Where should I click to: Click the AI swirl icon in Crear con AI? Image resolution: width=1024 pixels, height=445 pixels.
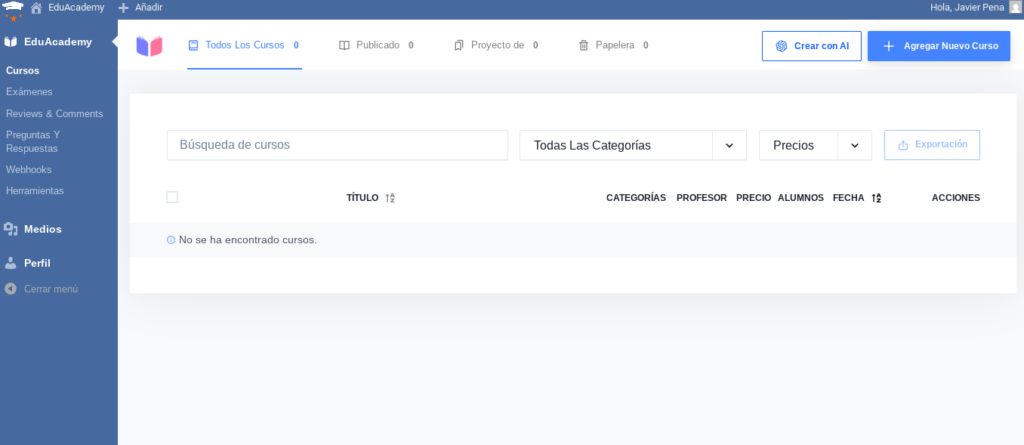[x=781, y=46]
